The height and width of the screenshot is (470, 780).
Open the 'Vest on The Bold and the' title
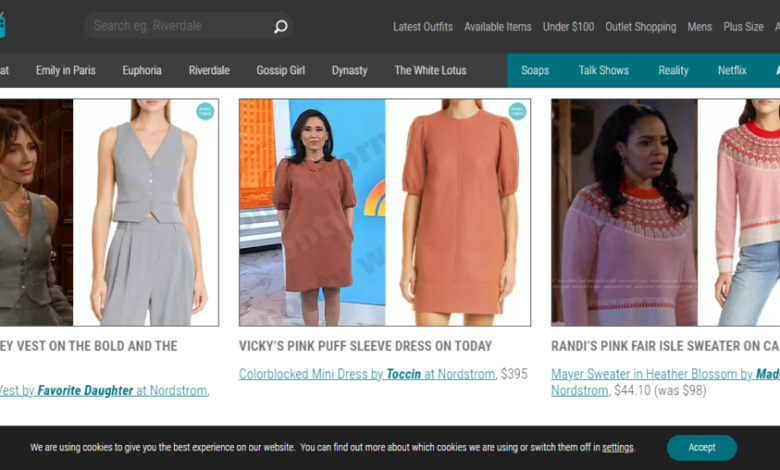(89, 346)
